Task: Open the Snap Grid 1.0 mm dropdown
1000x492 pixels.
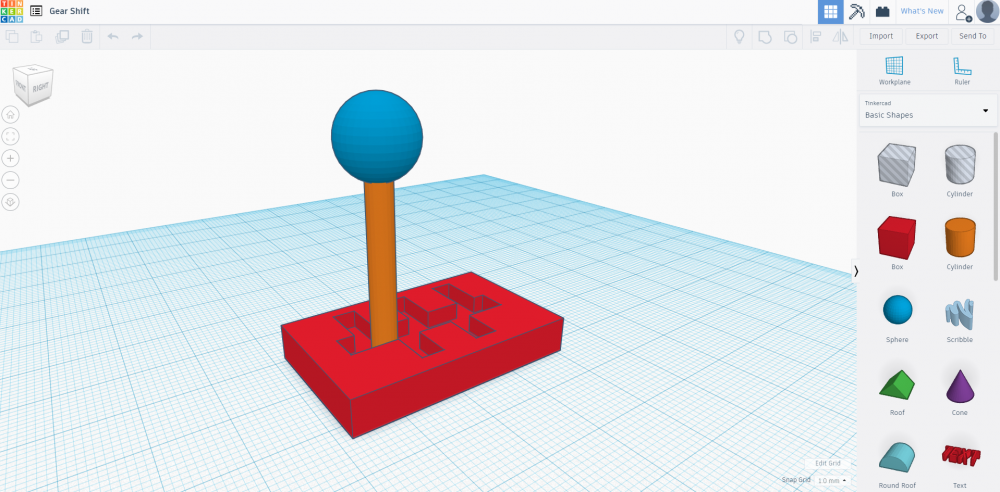Action: pos(831,481)
